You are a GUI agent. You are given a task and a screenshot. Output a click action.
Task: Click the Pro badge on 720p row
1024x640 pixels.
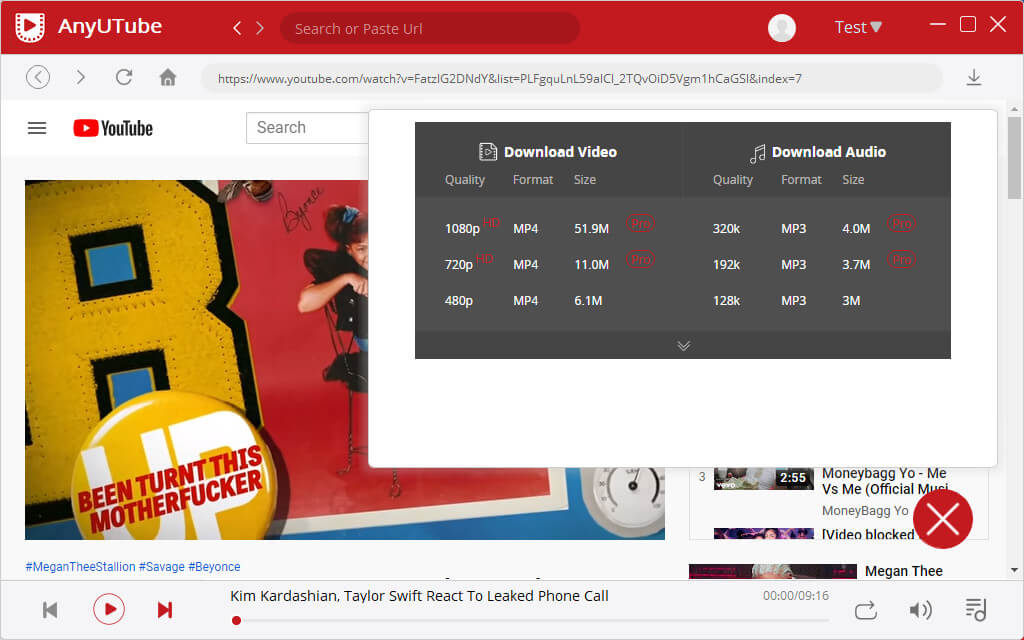(x=641, y=259)
